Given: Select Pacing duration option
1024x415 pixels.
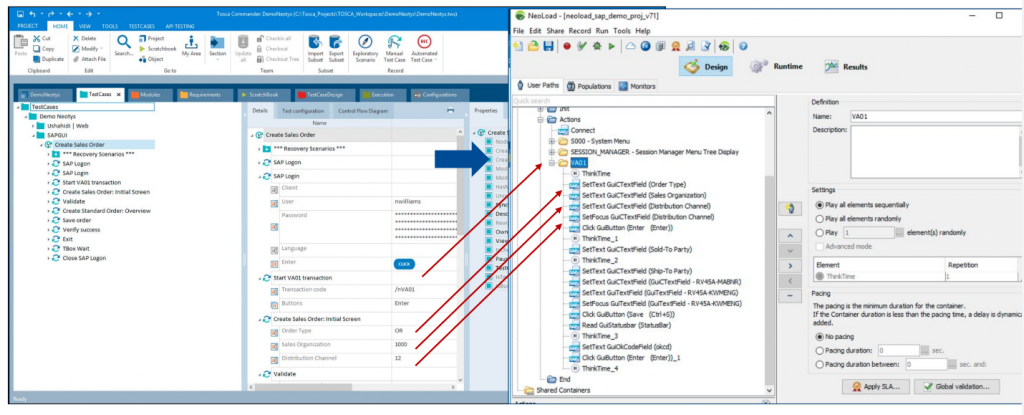Looking at the screenshot, I should click(820, 350).
